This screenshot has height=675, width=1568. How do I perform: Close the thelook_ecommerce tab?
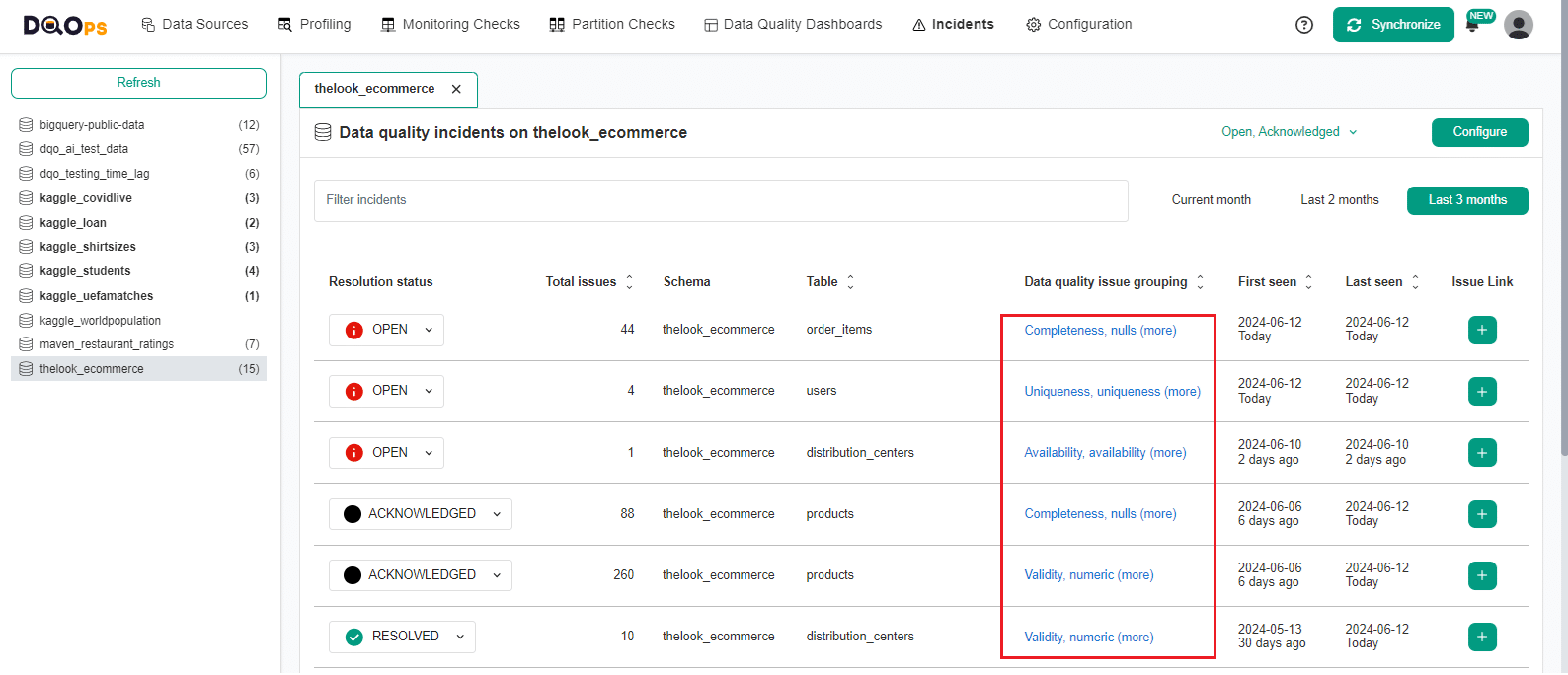pyautogui.click(x=456, y=89)
